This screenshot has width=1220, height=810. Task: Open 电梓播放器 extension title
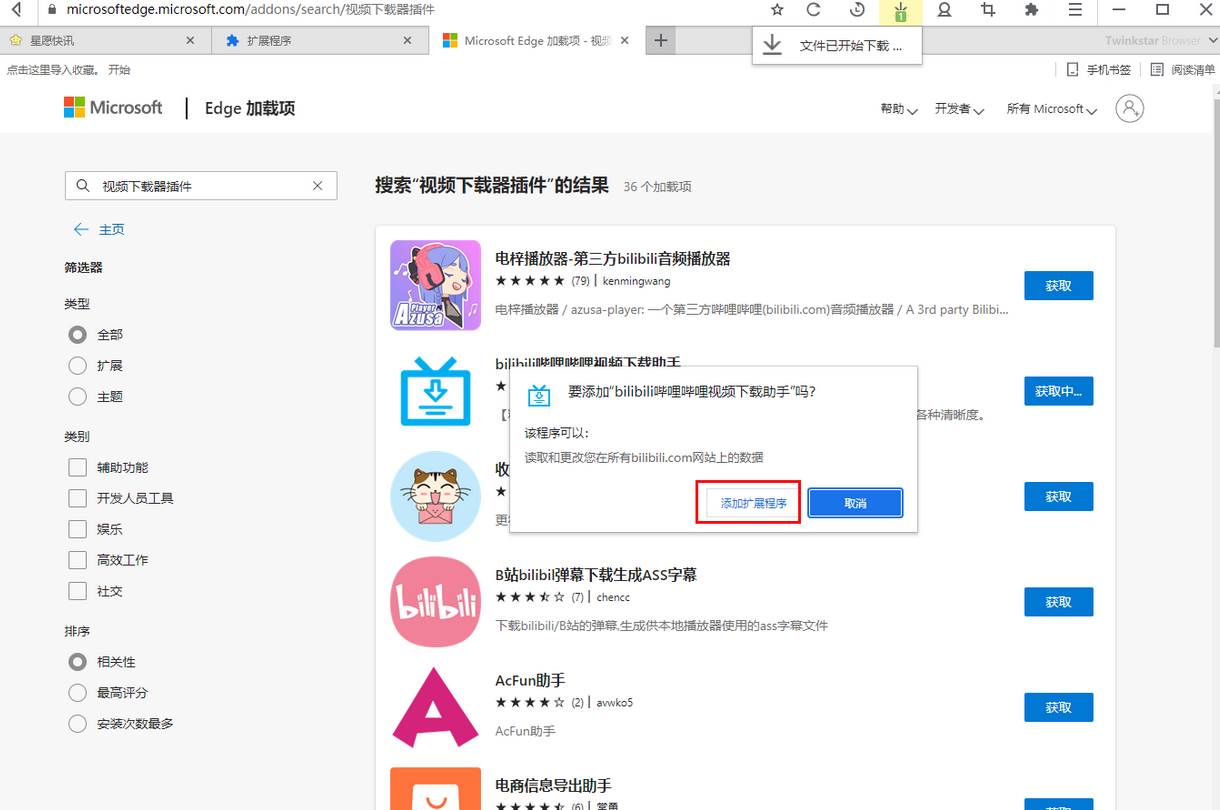[613, 258]
